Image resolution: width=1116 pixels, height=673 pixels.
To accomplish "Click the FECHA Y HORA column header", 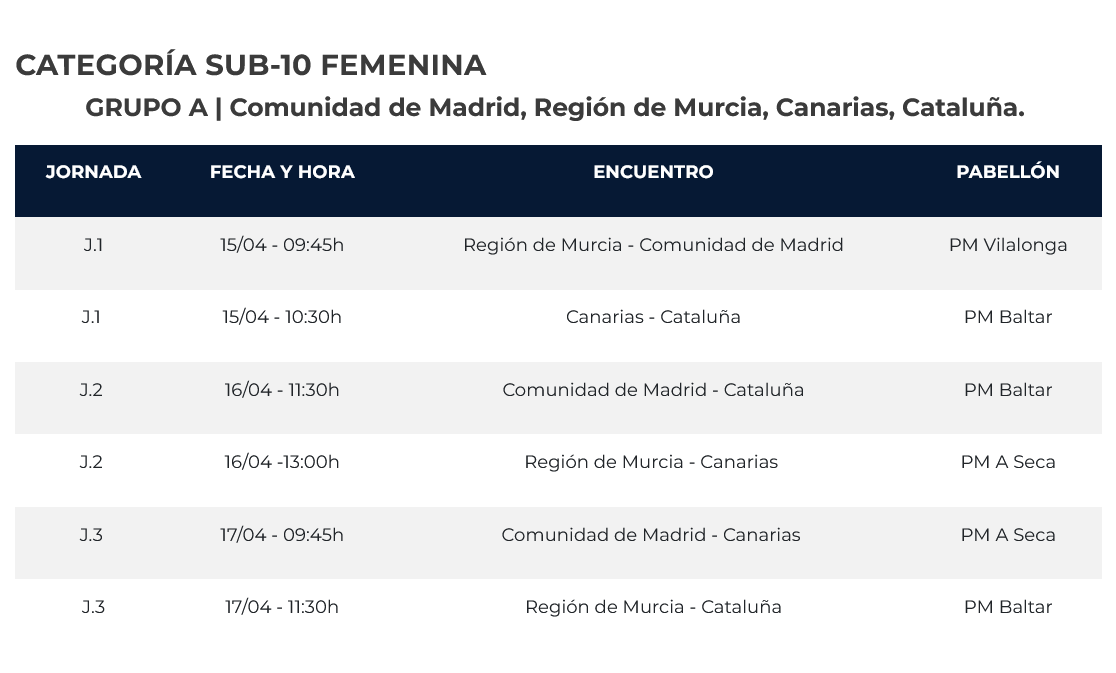I will click(282, 172).
